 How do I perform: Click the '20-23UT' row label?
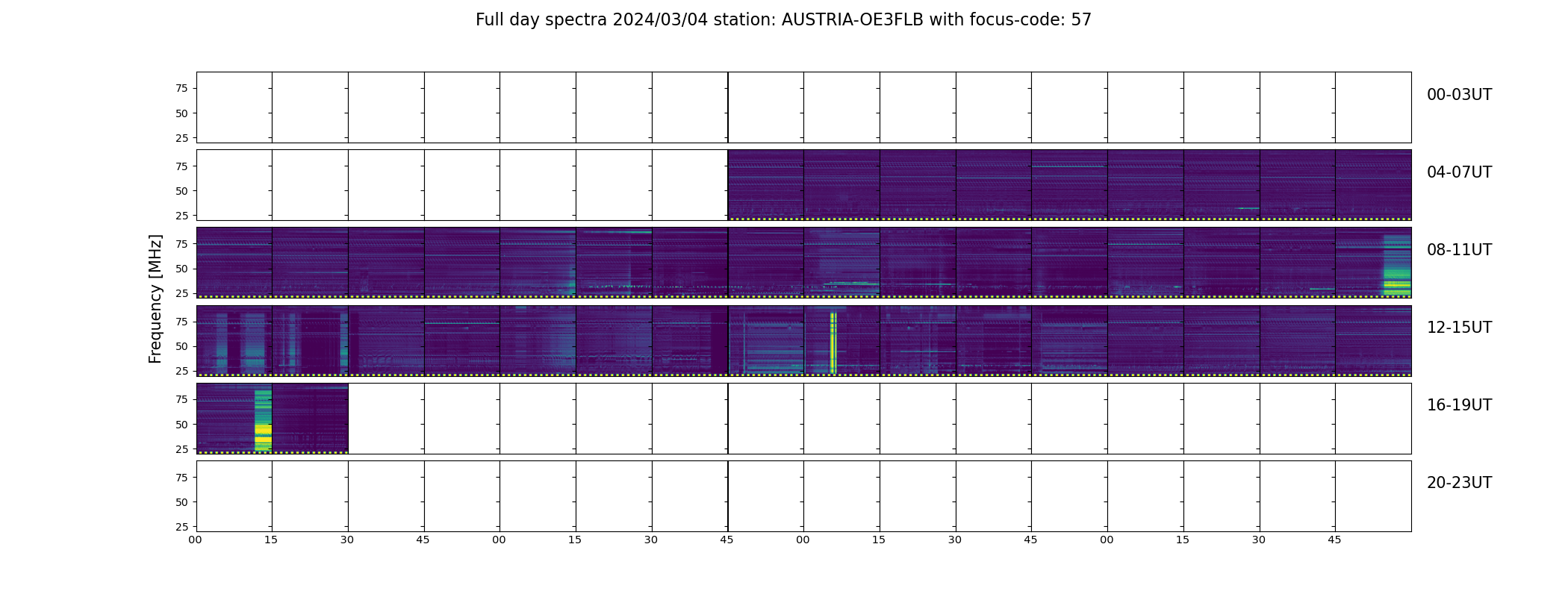click(x=1459, y=483)
